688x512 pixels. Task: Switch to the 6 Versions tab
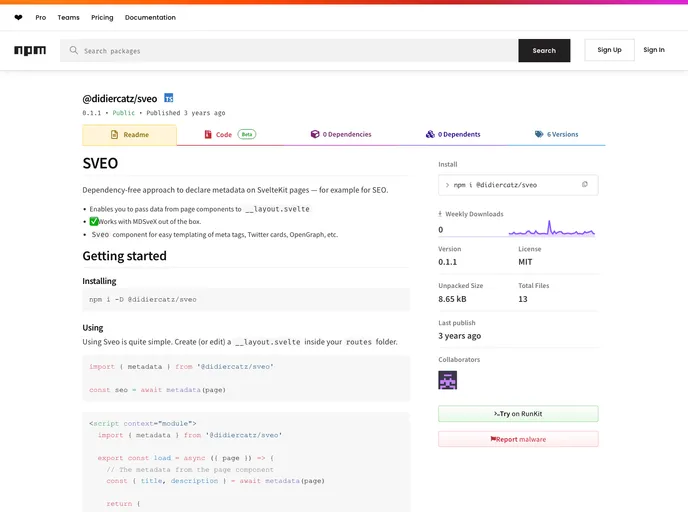[556, 134]
